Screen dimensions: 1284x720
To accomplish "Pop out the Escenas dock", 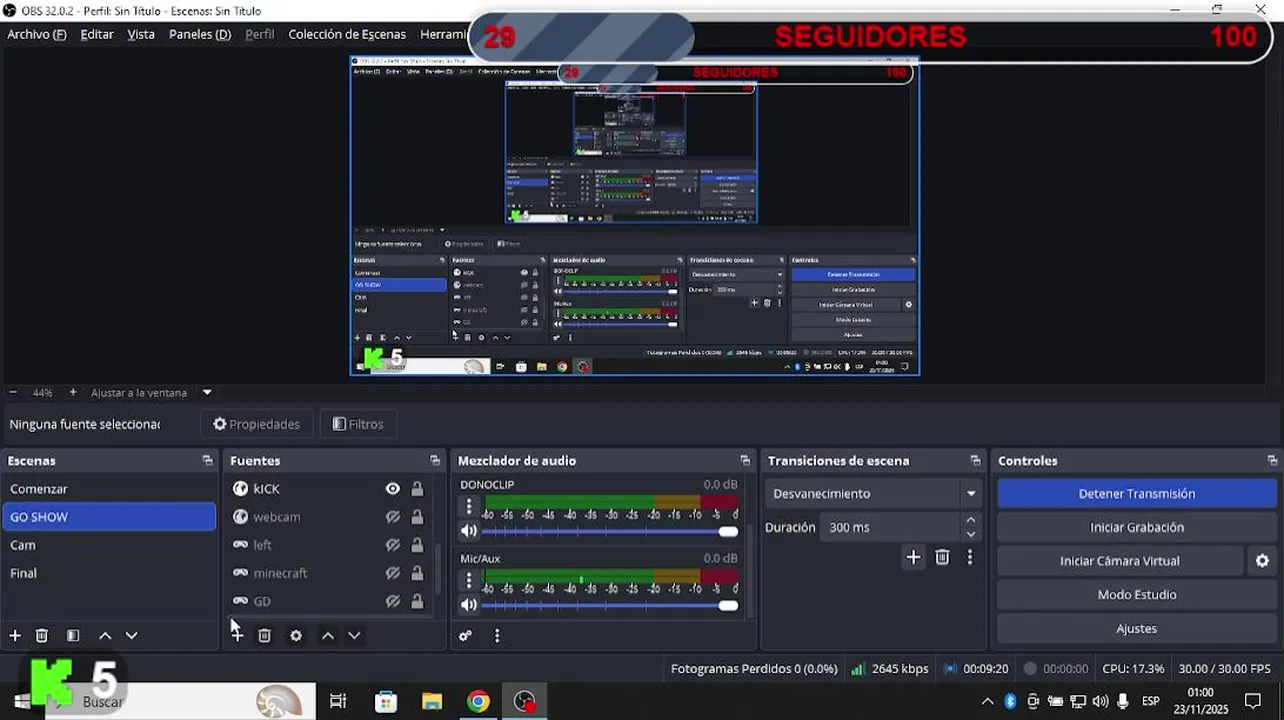I will pos(207,461).
